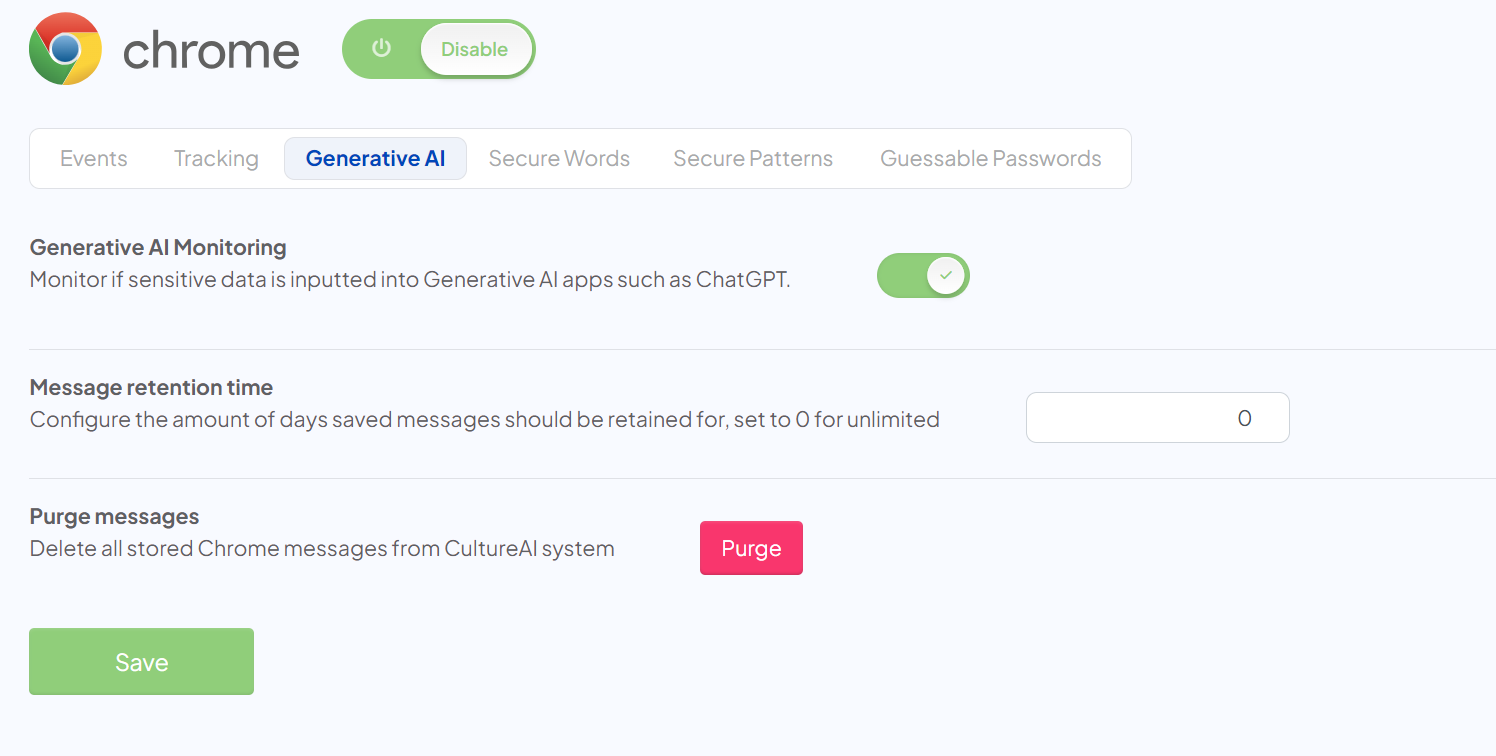Click the power icon in the green switch
This screenshot has height=756, width=1496.
[381, 49]
